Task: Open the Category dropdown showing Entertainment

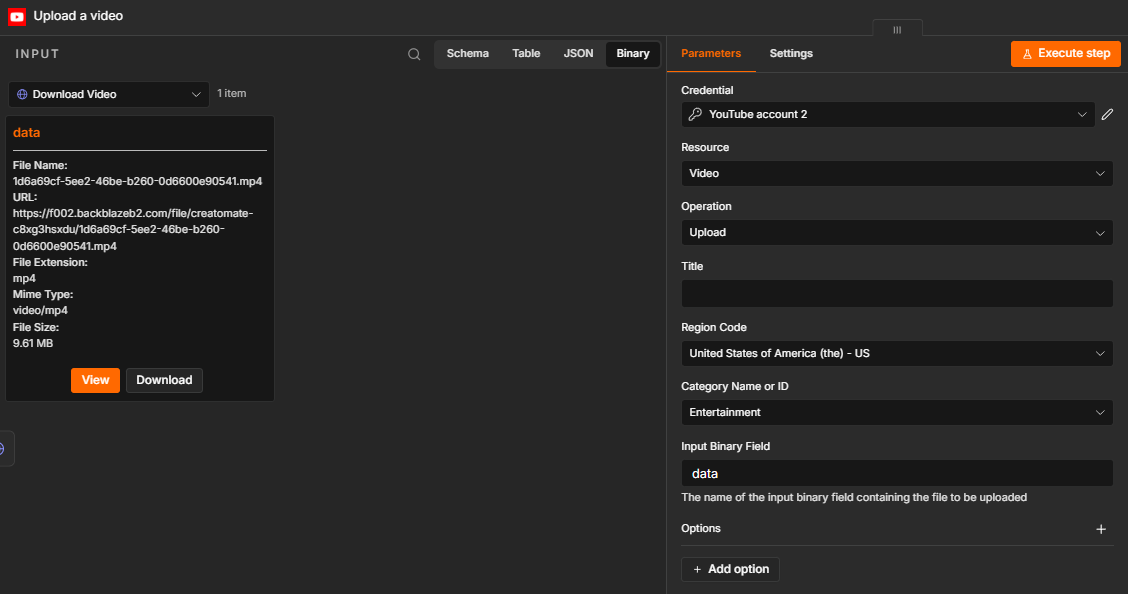Action: click(897, 412)
